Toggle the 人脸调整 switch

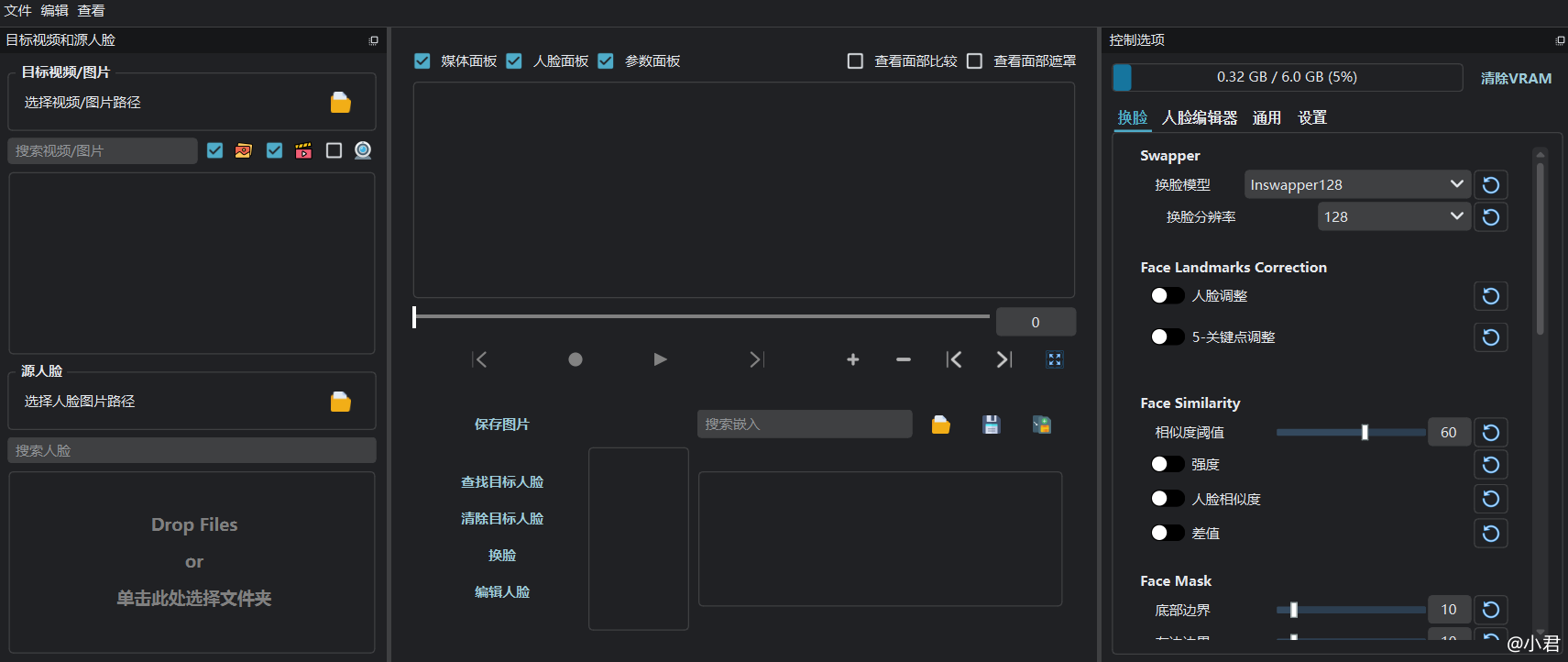point(1167,295)
